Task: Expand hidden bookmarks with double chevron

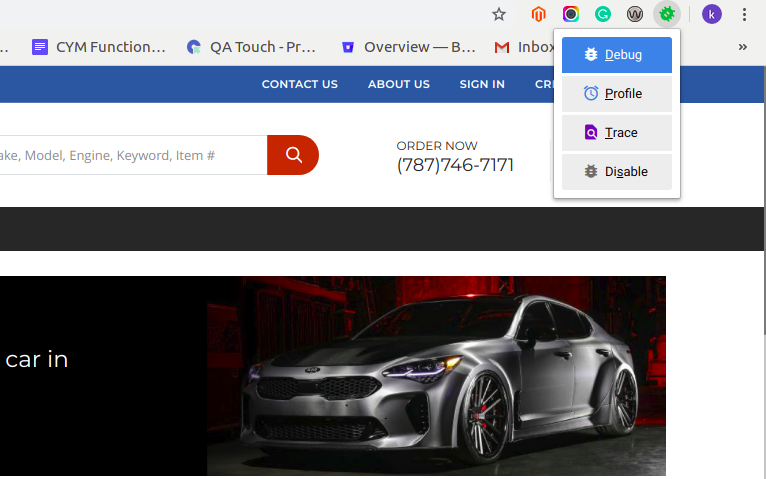Action: pyautogui.click(x=743, y=47)
